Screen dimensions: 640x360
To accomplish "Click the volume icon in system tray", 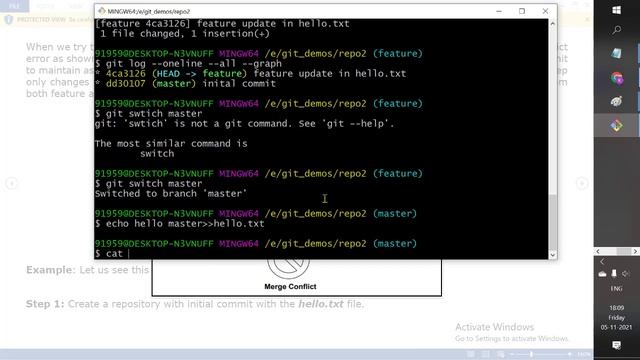I will coord(626,273).
